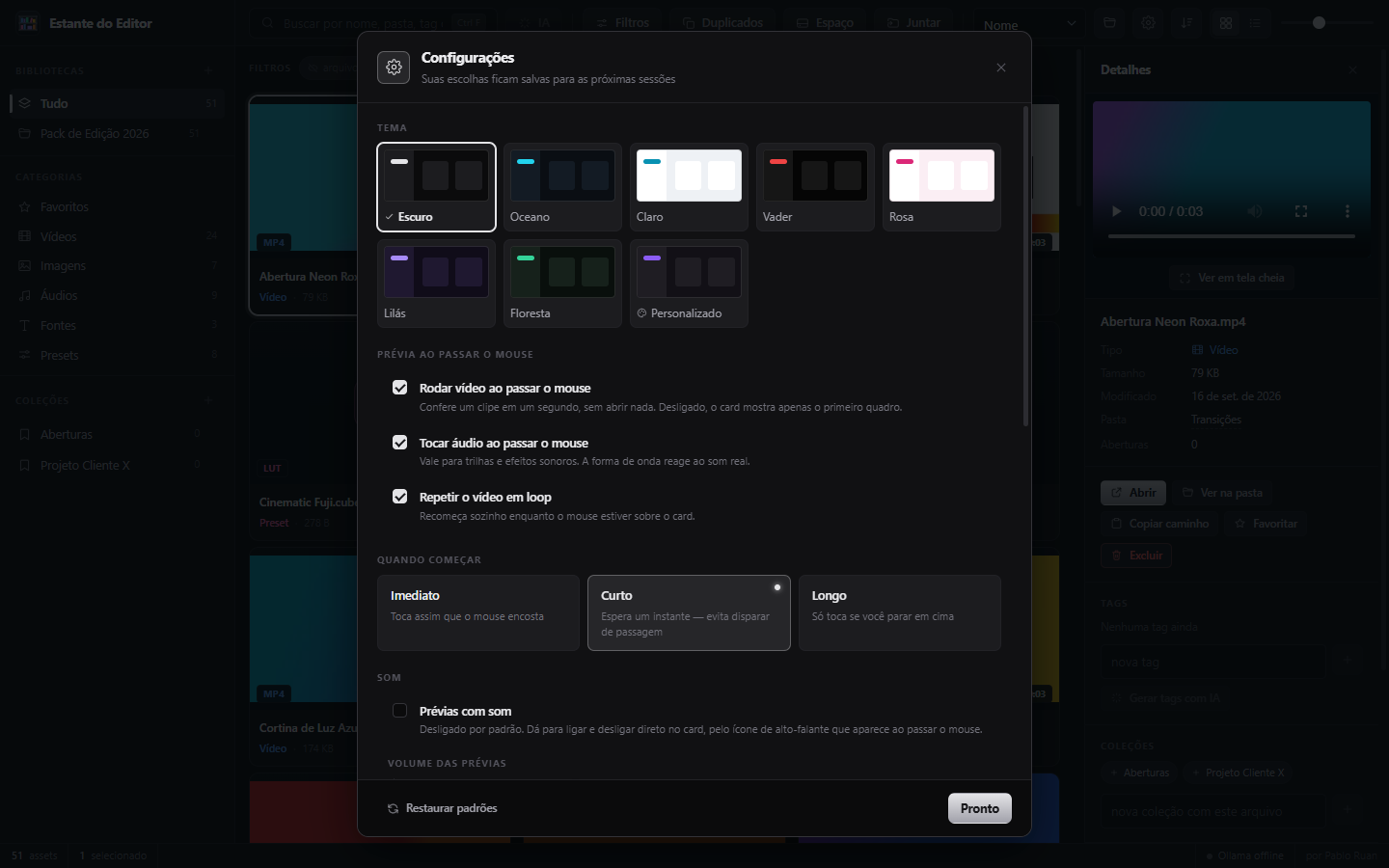Switch to list view icon
1389x868 pixels.
click(x=1256, y=23)
